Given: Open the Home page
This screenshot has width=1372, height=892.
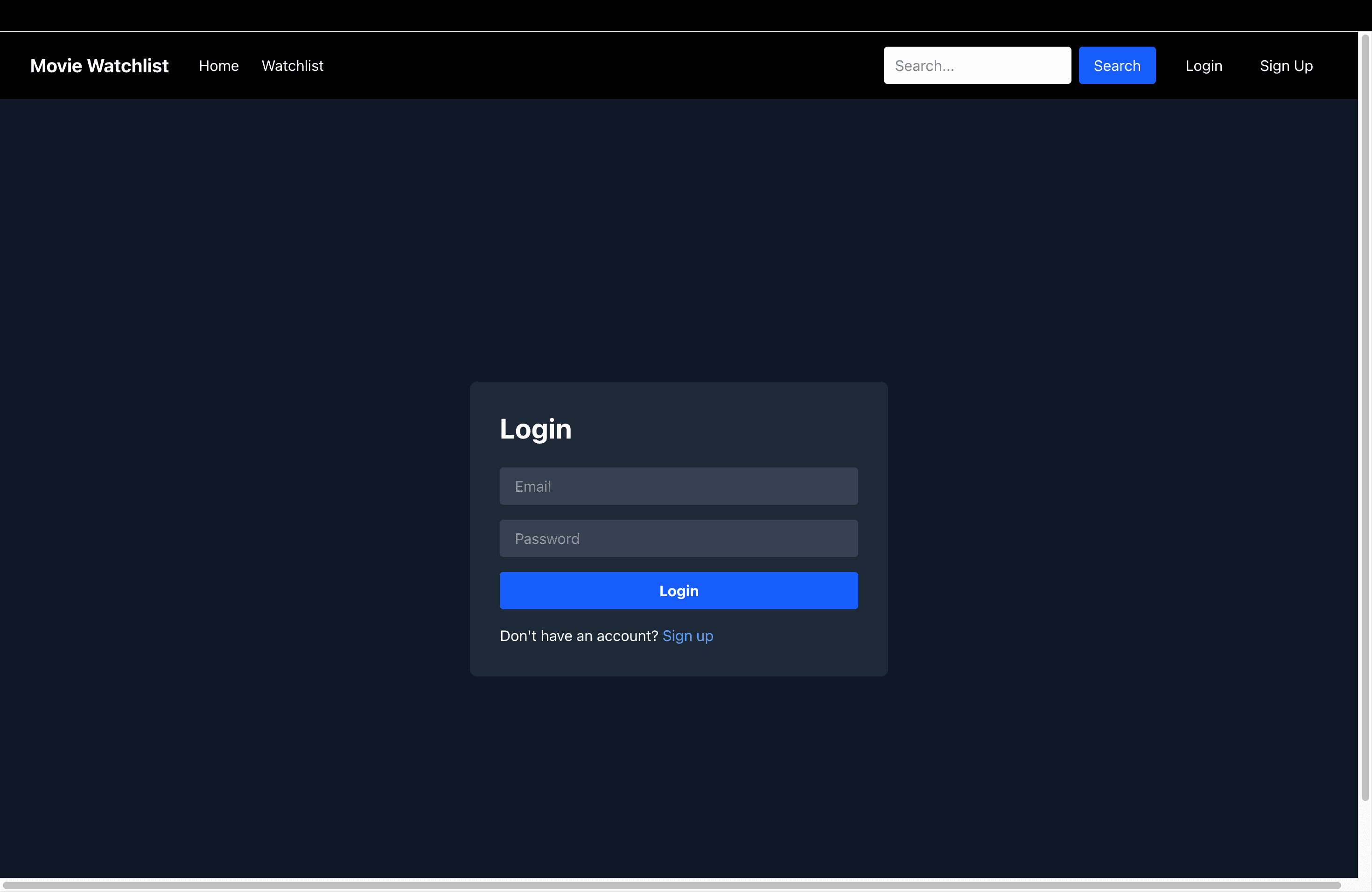Looking at the screenshot, I should (219, 66).
